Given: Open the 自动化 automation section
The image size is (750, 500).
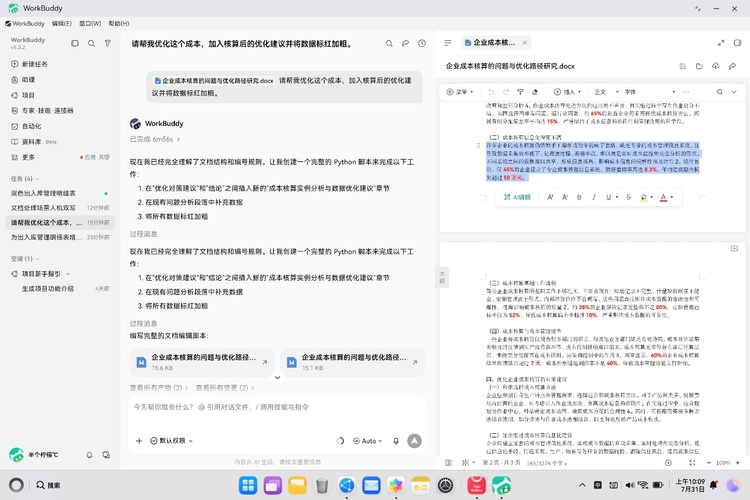Looking at the screenshot, I should (26, 126).
